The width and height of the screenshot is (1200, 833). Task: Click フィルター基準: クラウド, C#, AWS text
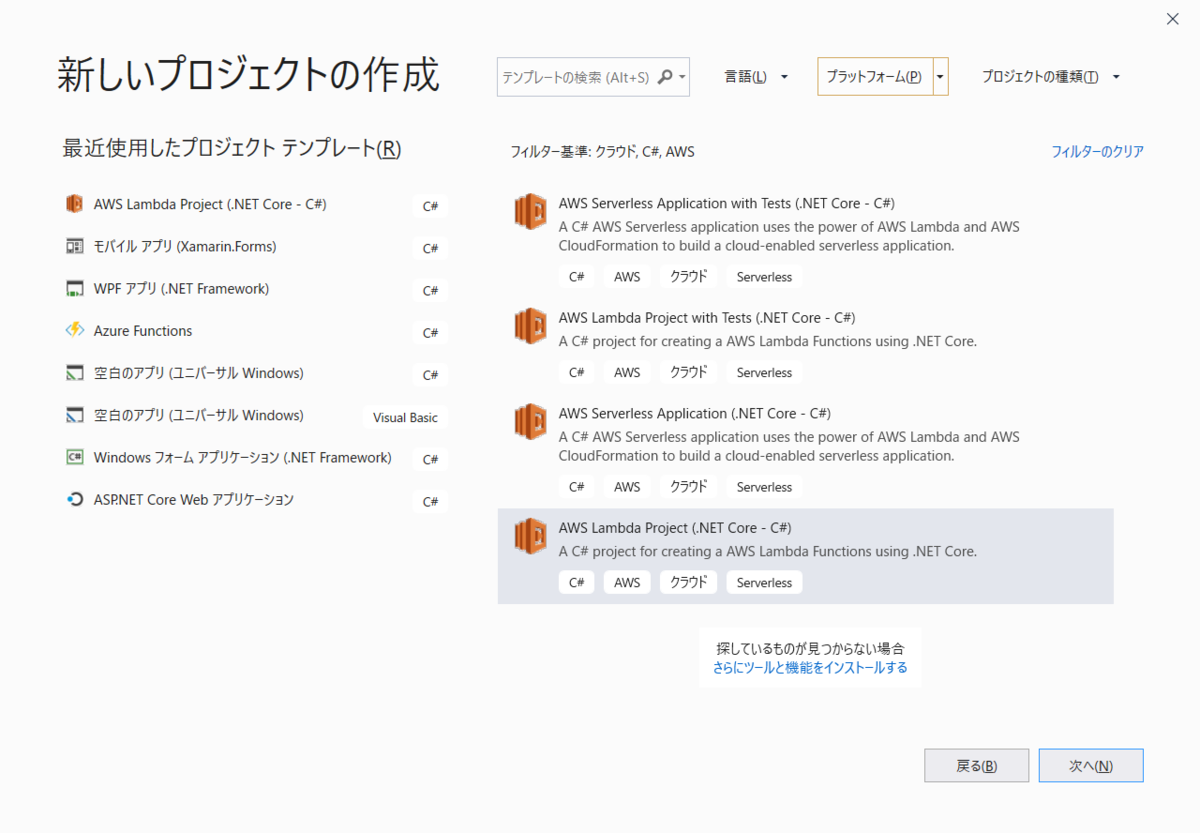pos(602,152)
